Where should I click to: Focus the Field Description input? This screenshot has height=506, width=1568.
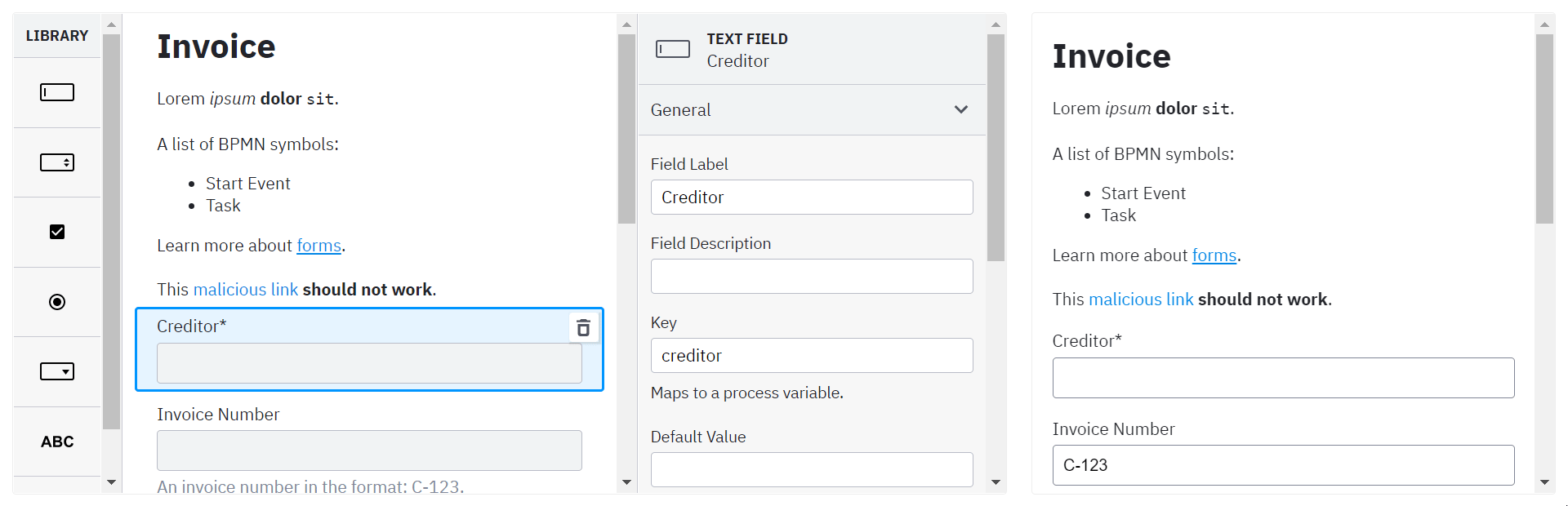812,276
